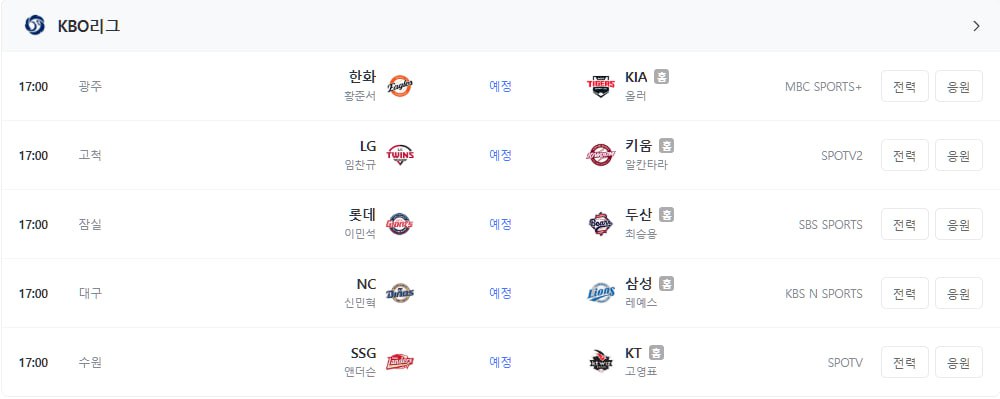Viewport: 1000px width, 399px height.
Task: Click the 홈 badge next to 두산
Action: point(666,215)
